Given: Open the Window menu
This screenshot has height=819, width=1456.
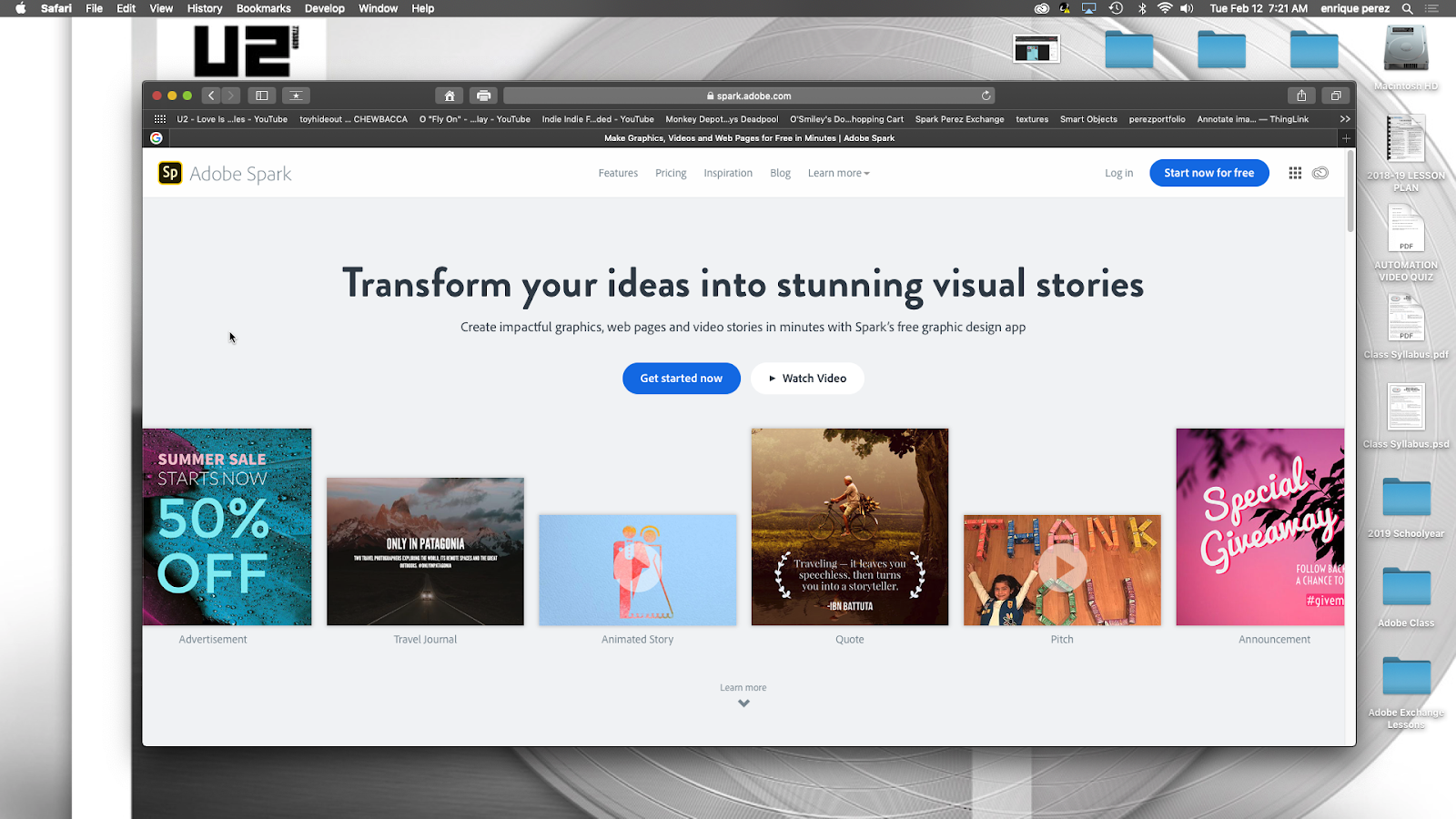Looking at the screenshot, I should point(378,8).
